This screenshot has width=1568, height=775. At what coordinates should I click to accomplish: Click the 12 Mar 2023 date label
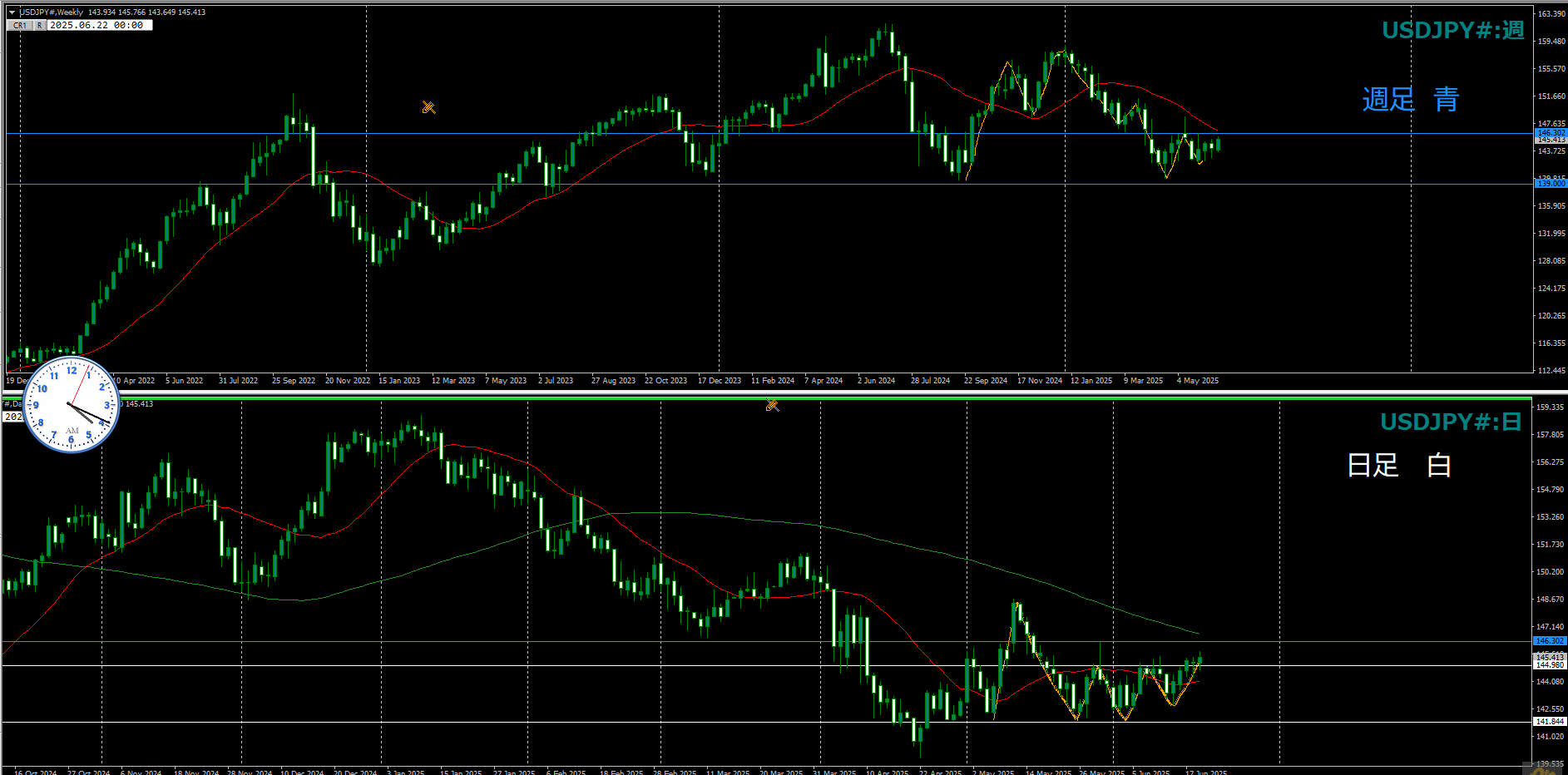453,381
